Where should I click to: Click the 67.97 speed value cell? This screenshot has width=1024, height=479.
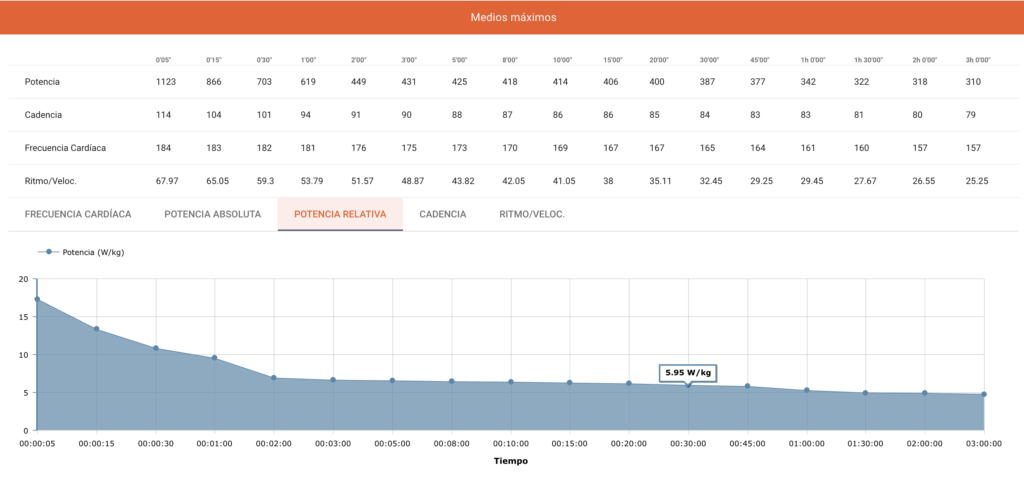coord(166,181)
